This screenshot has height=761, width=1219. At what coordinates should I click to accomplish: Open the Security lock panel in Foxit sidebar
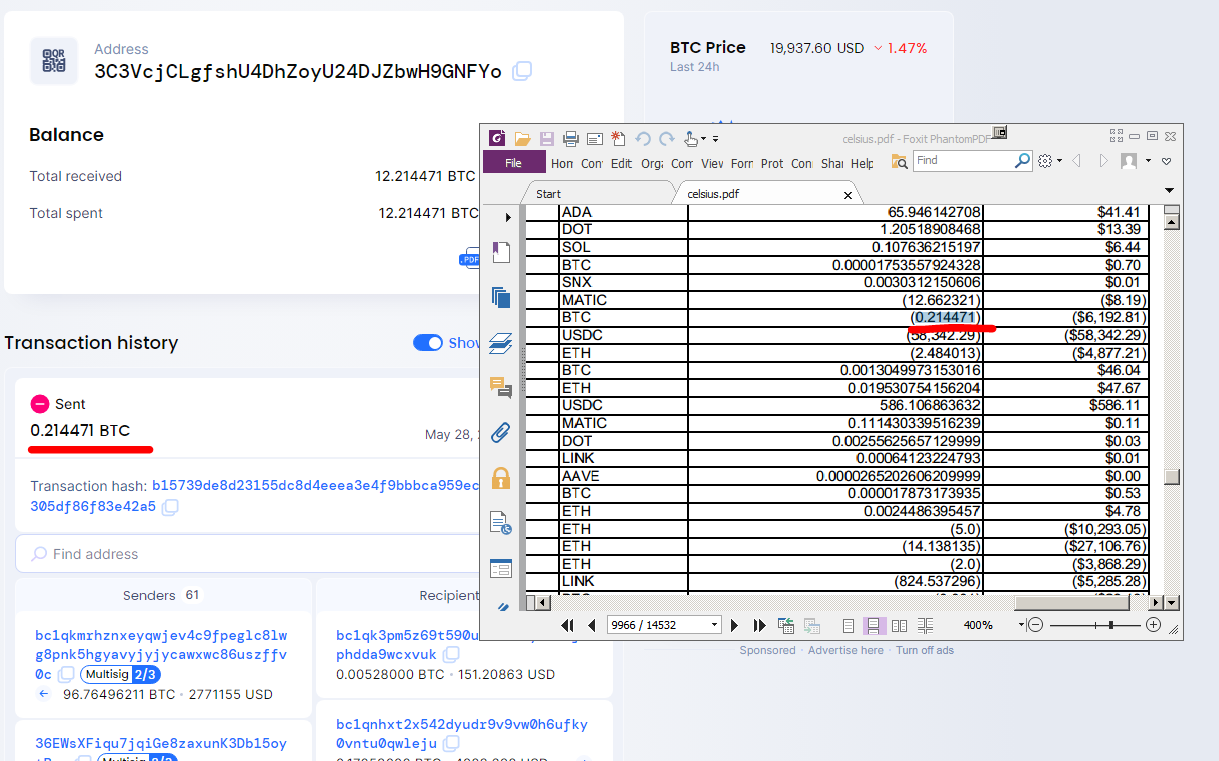(501, 477)
